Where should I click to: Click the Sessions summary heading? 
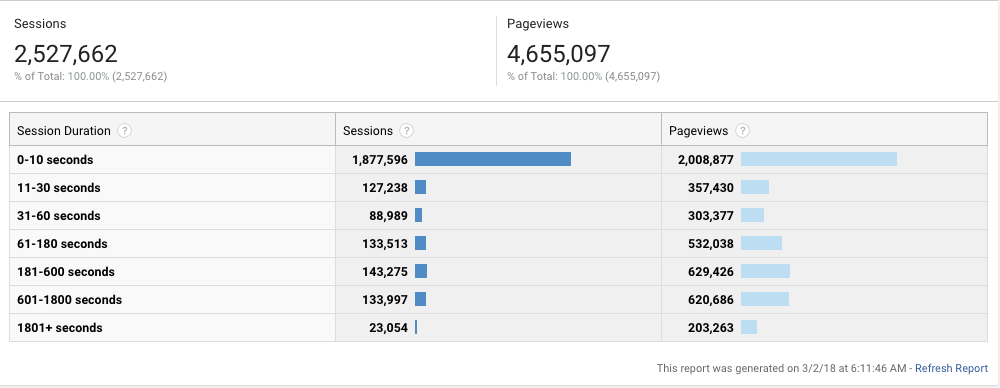40,24
